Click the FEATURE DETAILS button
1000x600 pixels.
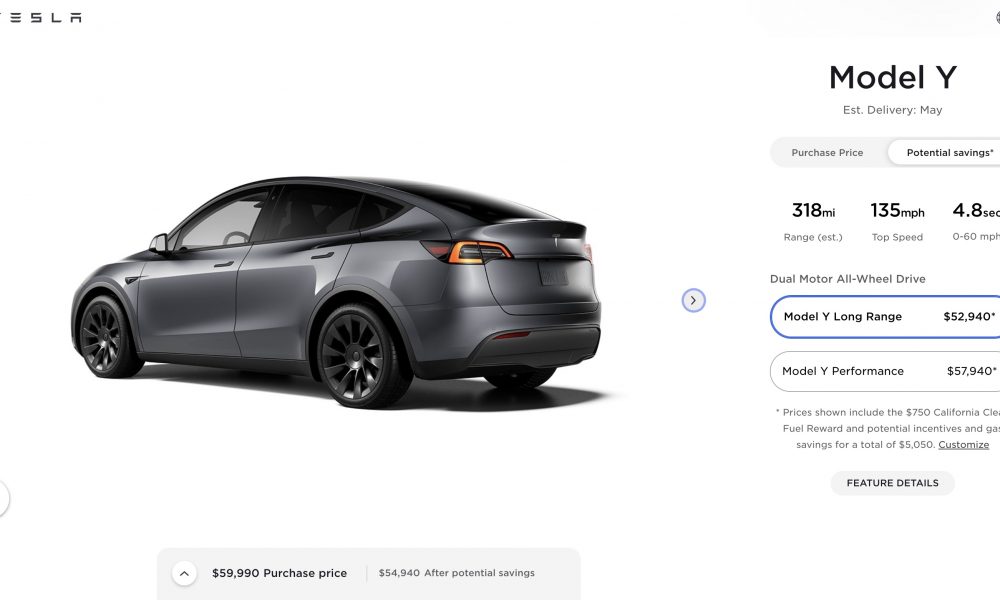[892, 483]
